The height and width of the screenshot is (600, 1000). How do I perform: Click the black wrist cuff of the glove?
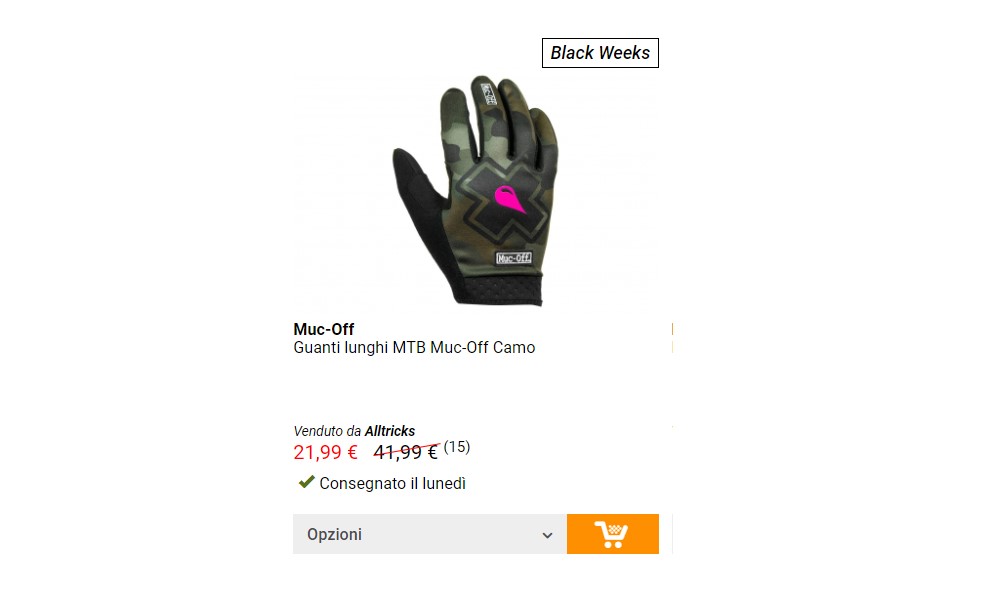click(x=498, y=288)
